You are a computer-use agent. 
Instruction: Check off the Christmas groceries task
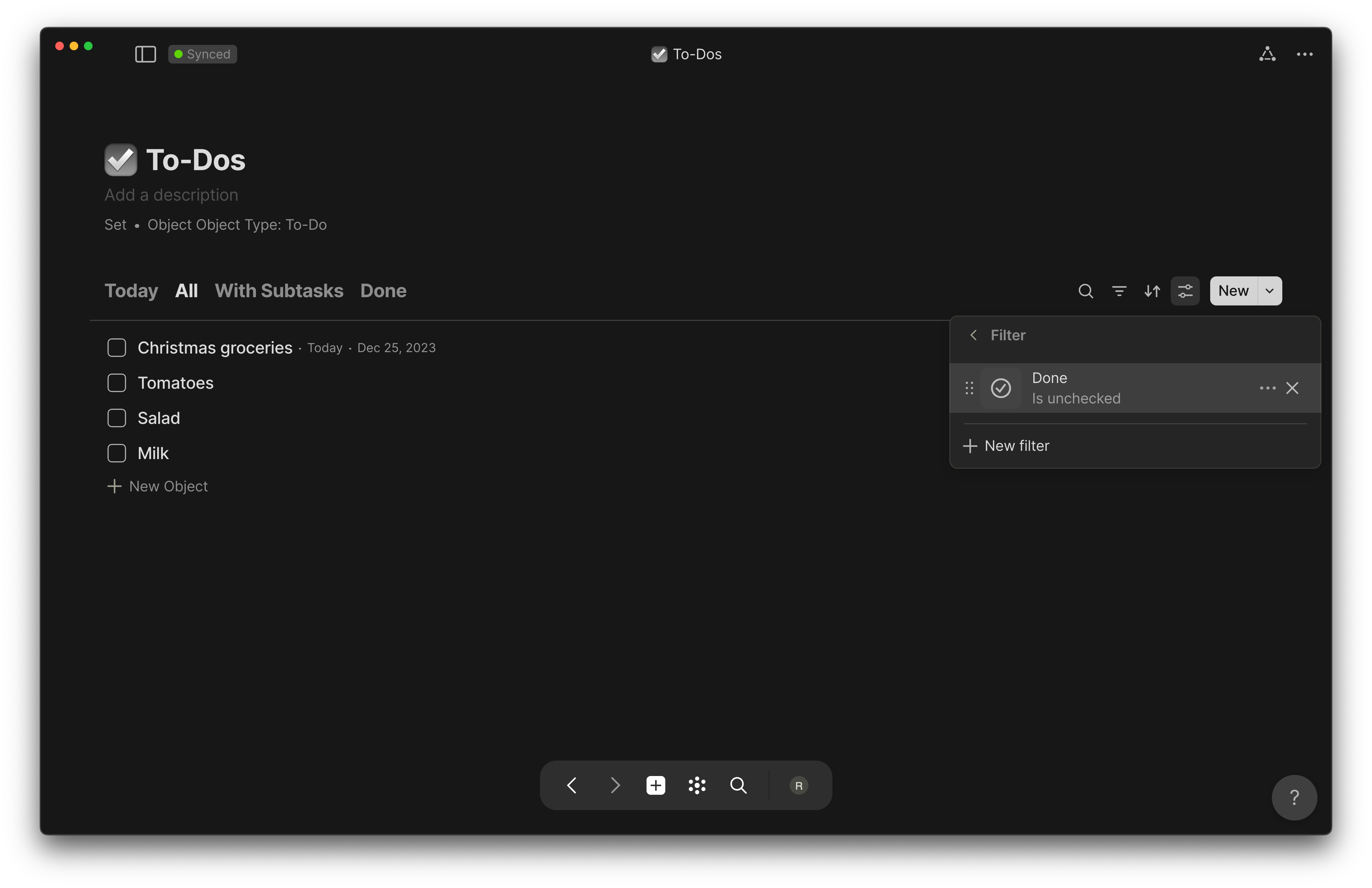click(116, 347)
